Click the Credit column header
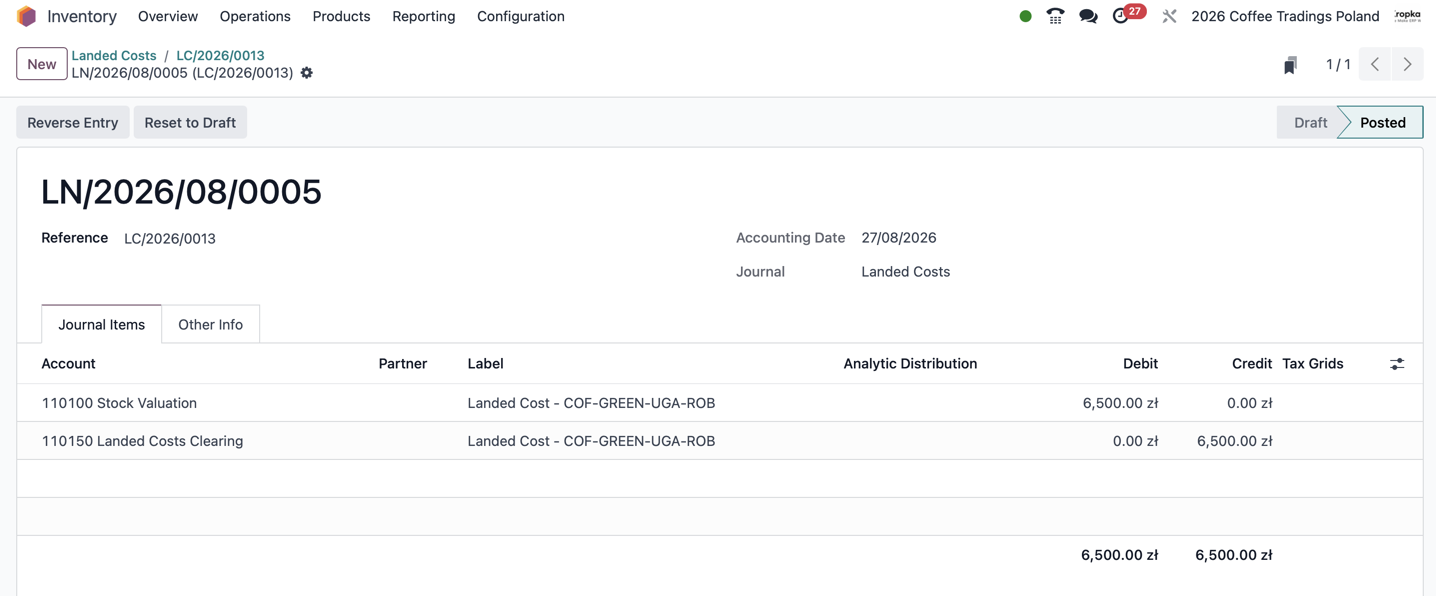 point(1252,364)
